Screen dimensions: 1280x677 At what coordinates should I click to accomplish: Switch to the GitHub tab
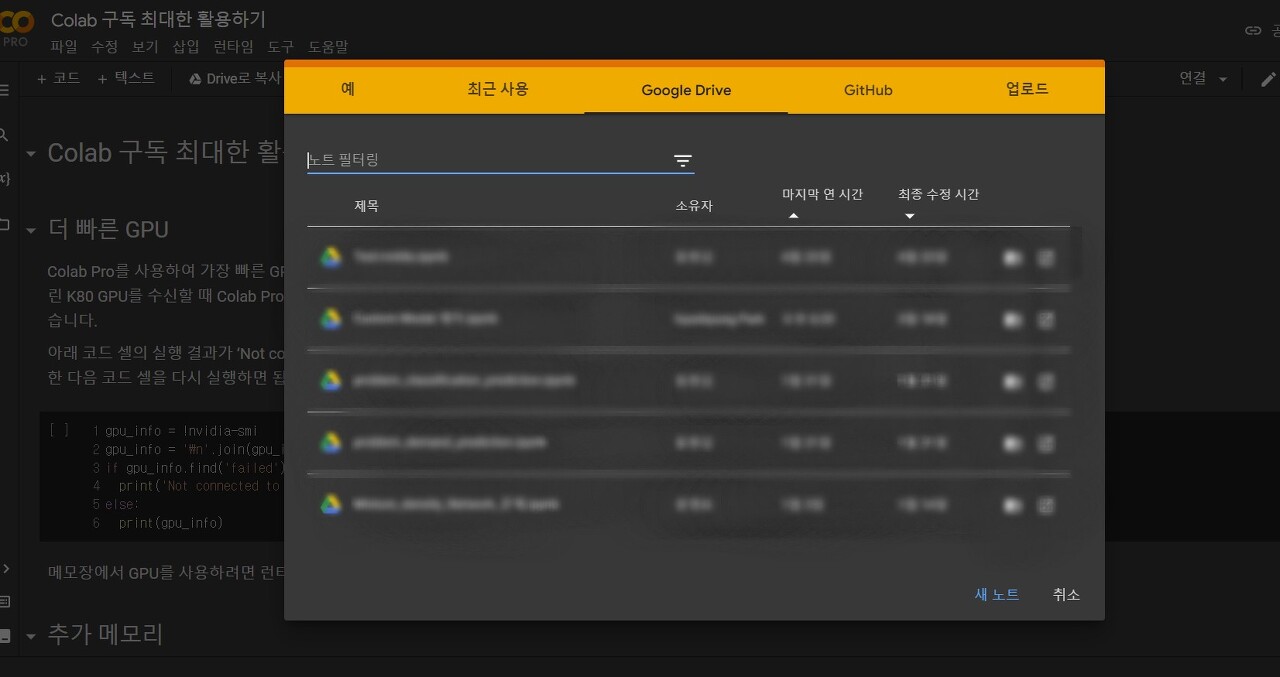click(868, 90)
